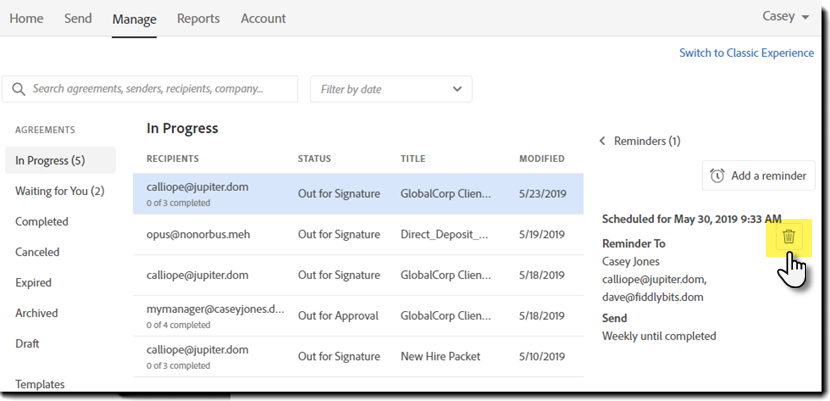This screenshot has height=401, width=830.
Task: View Canceled agreements list
Action: pyautogui.click(x=37, y=252)
